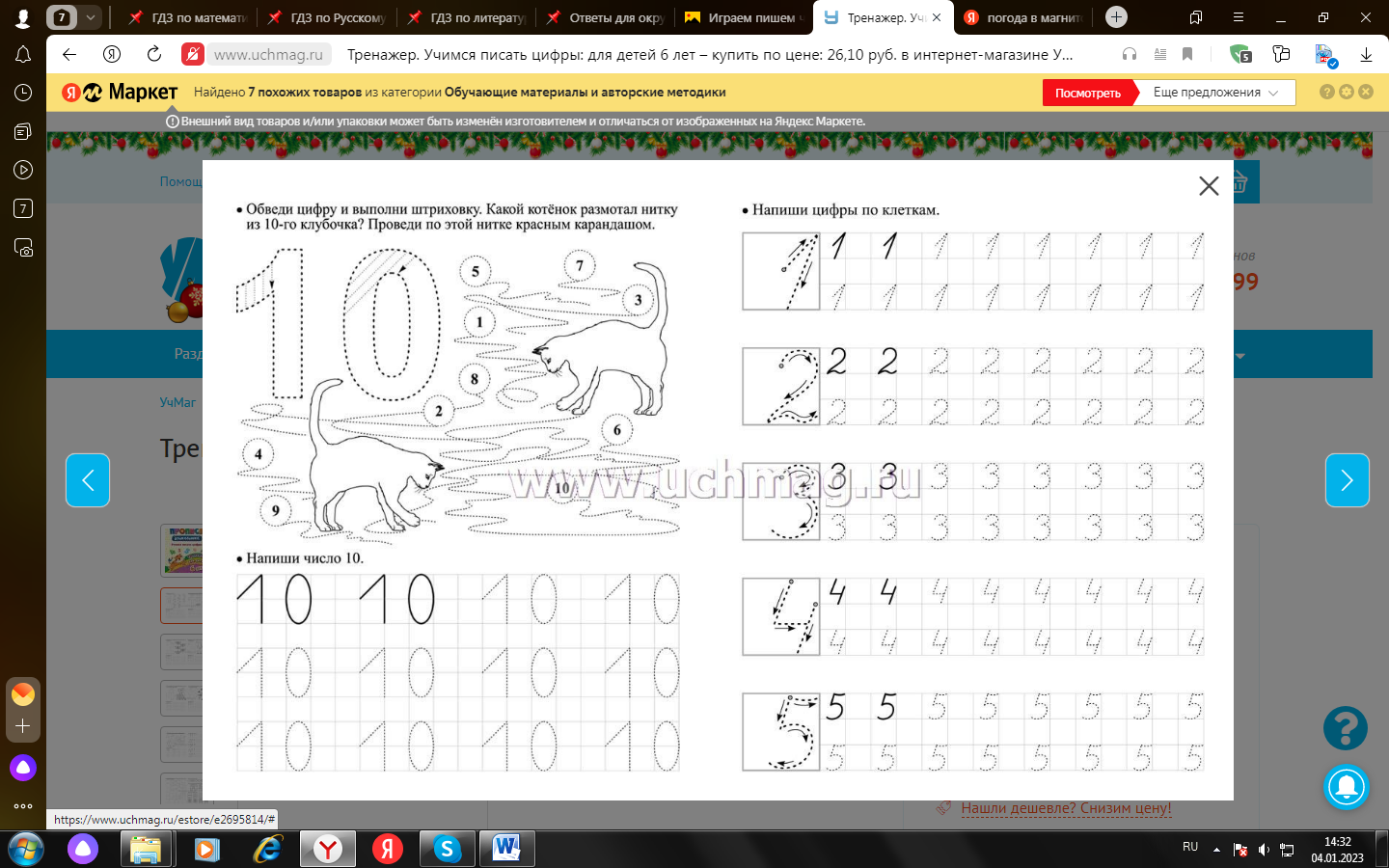Close the Тренажер tab
1389x868 pixels.
point(937,17)
